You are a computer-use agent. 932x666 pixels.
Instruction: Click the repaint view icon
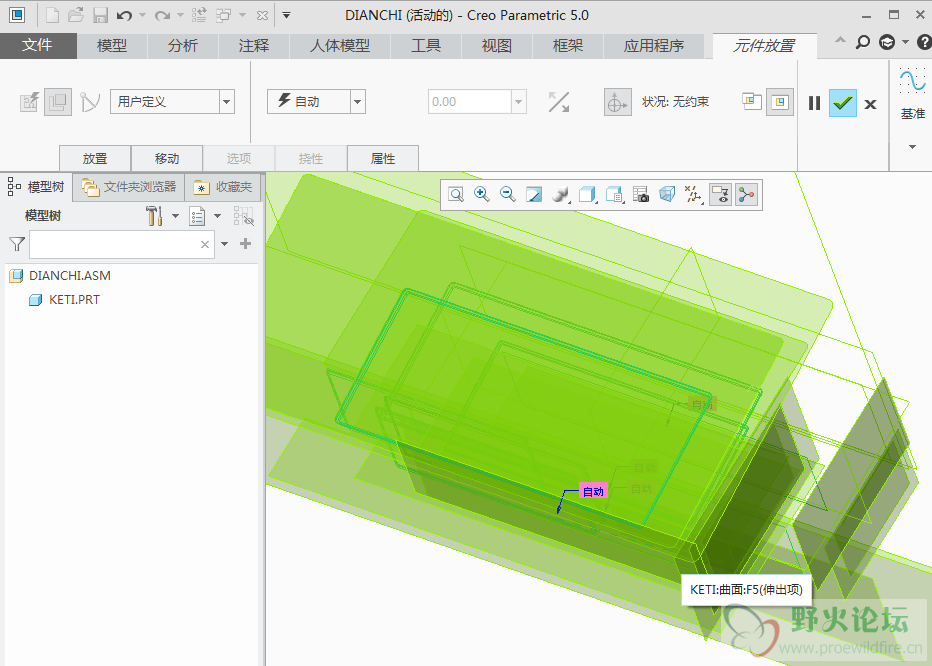[534, 194]
